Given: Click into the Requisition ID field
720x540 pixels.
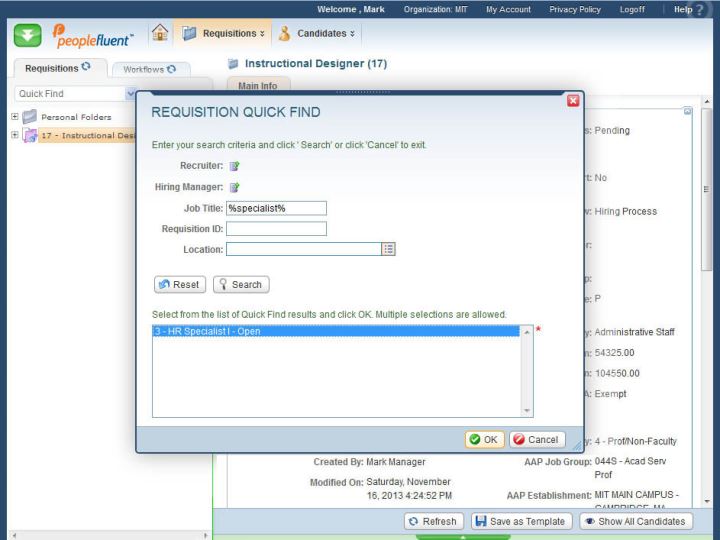Looking at the screenshot, I should (276, 229).
